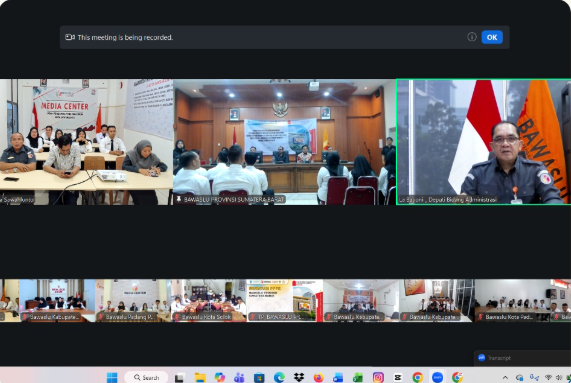Open Instagram from the taskbar
This screenshot has width=571, height=383.
(x=378, y=378)
